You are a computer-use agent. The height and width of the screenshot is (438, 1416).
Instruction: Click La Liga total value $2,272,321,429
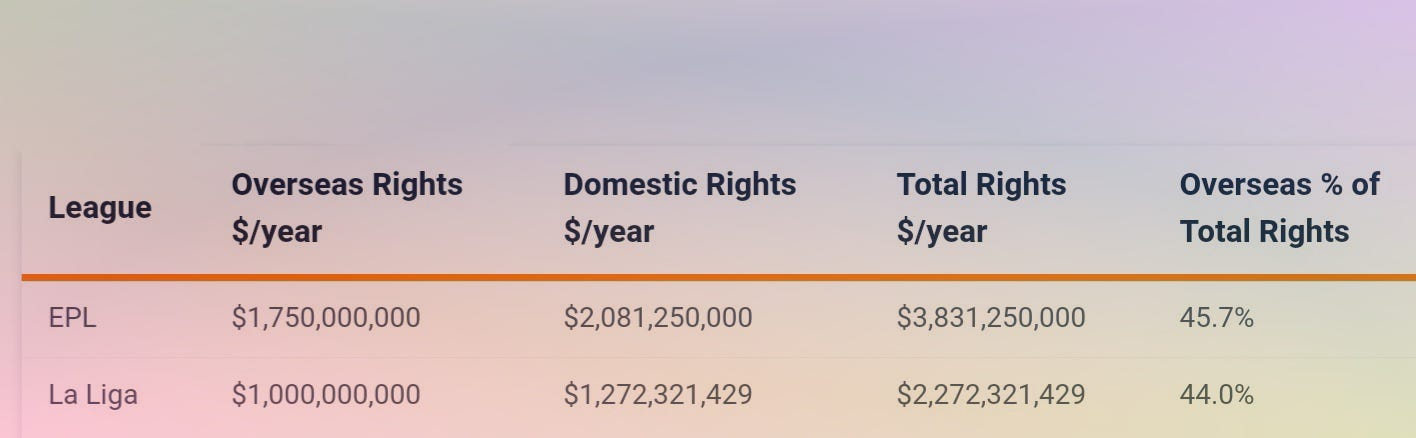point(991,395)
